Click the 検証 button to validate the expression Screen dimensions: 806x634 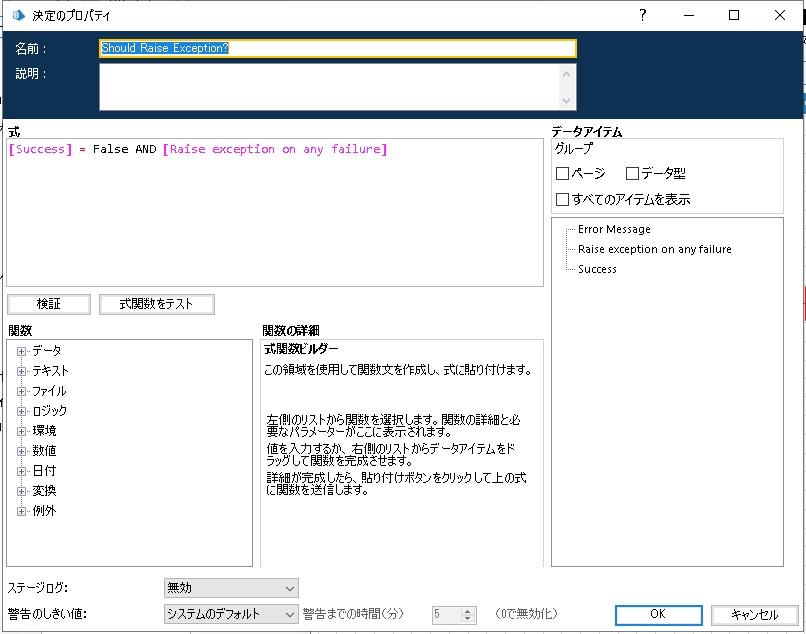48,304
